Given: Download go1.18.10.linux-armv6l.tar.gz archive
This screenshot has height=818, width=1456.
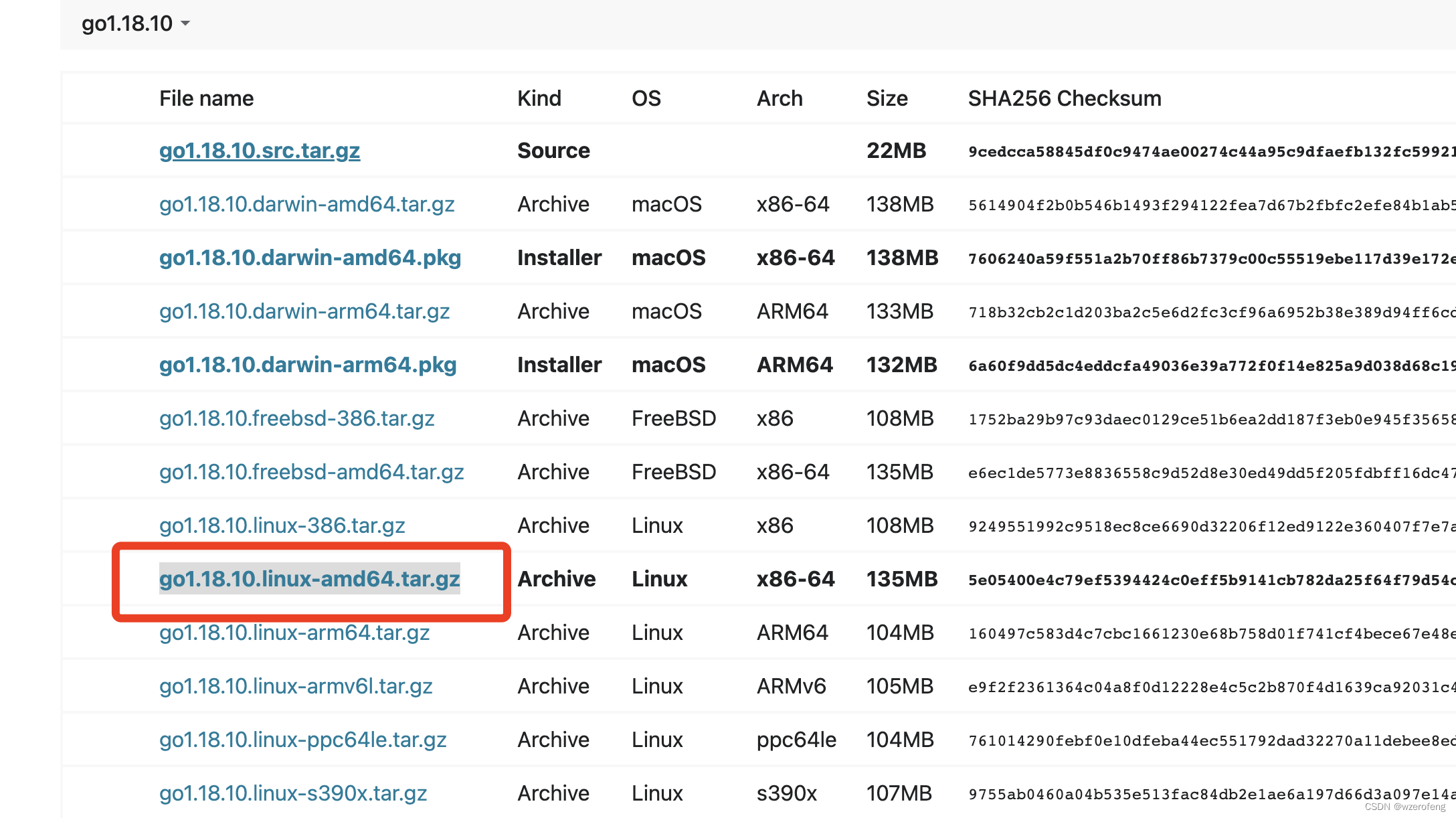Looking at the screenshot, I should point(296,686).
